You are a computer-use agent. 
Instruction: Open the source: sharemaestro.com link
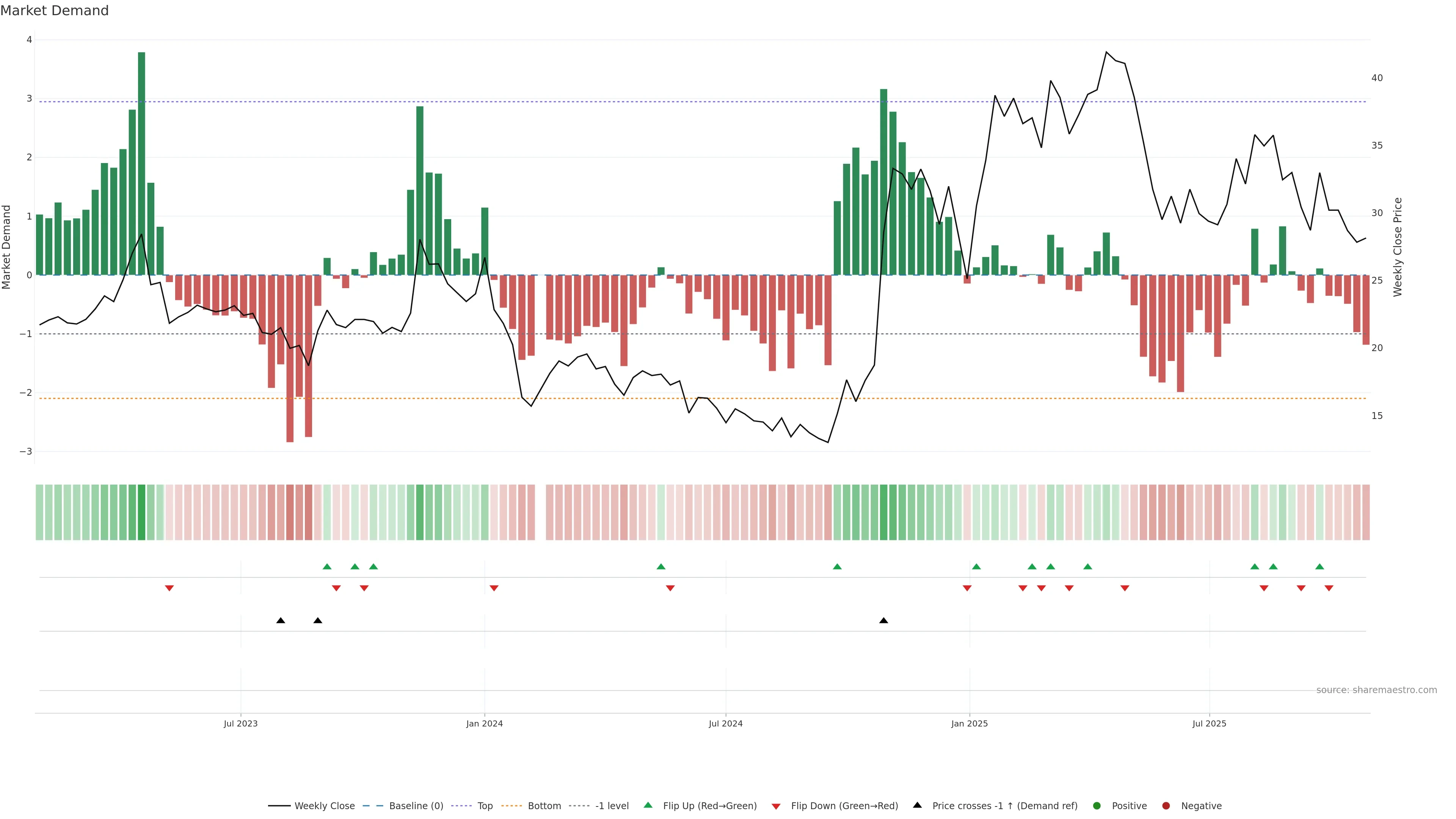(1376, 690)
